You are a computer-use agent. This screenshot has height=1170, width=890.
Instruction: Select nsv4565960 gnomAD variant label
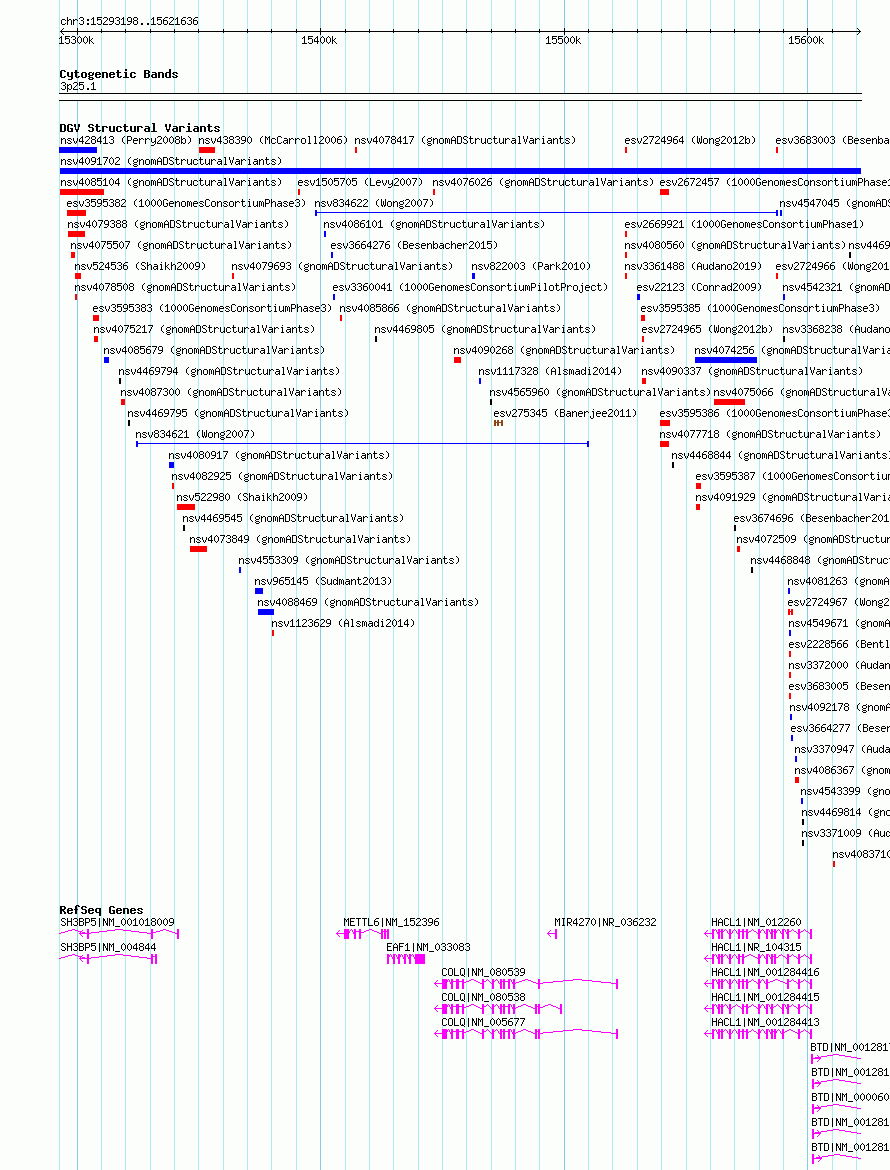pyautogui.click(x=600, y=392)
